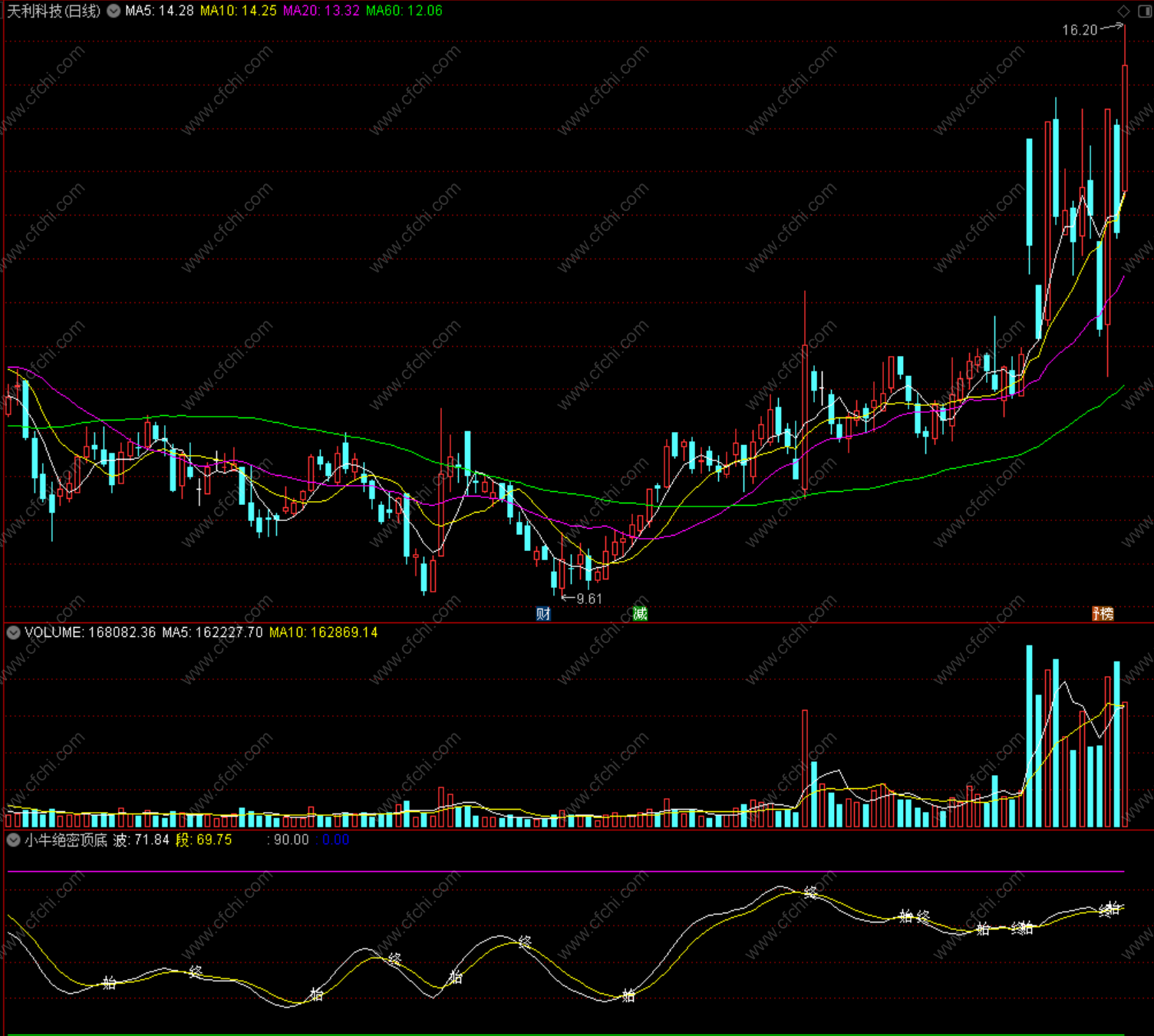Click the green 减 marker under the chart
Screen dimensions: 1154x1036
(640, 613)
